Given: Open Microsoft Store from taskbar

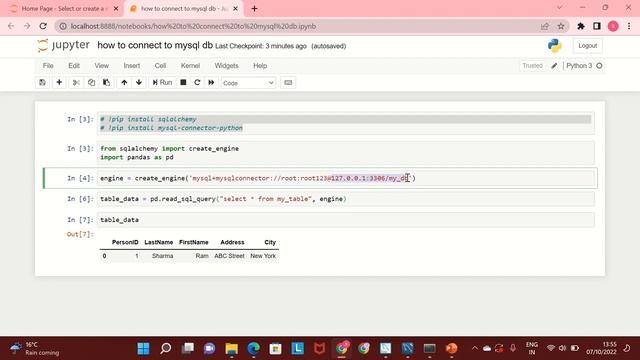Looking at the screenshot, I should click(276, 348).
